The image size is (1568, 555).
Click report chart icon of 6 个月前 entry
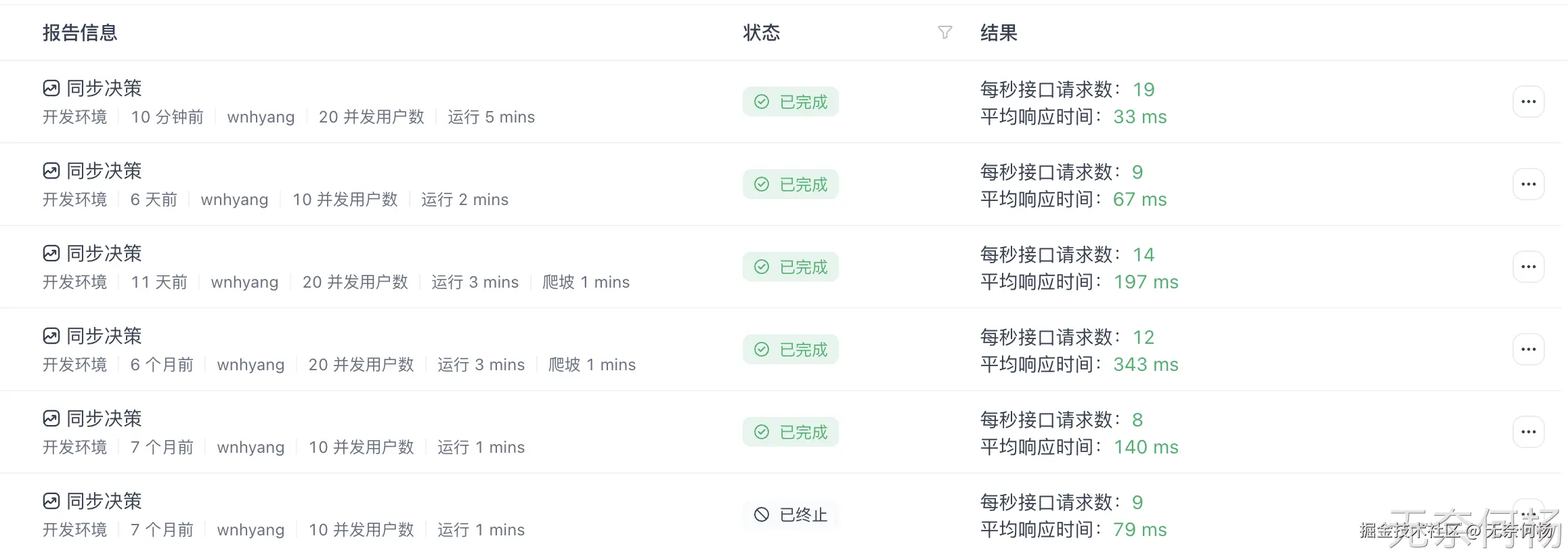[51, 336]
